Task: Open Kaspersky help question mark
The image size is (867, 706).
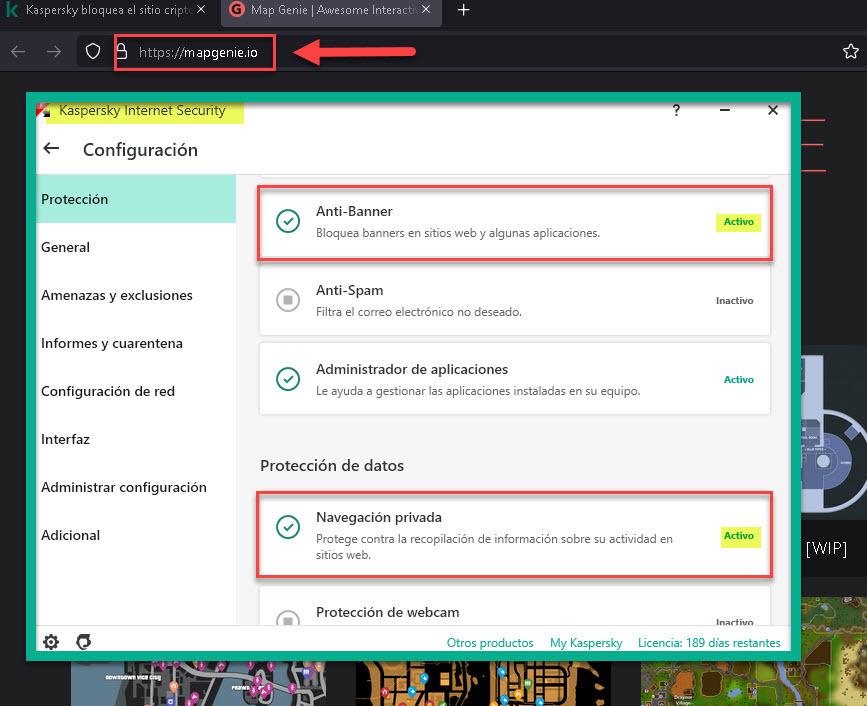Action: [676, 111]
